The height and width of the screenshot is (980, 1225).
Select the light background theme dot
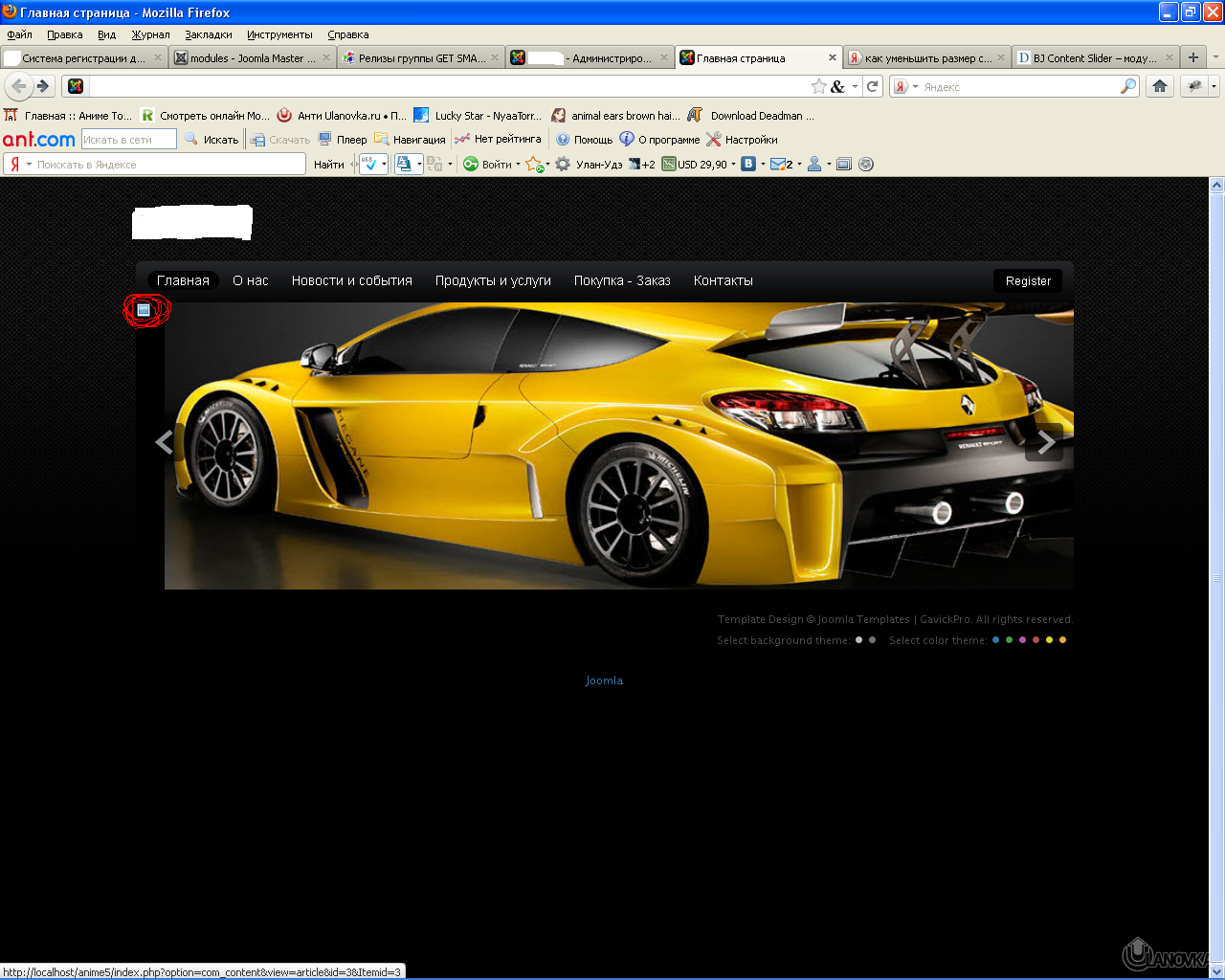858,640
